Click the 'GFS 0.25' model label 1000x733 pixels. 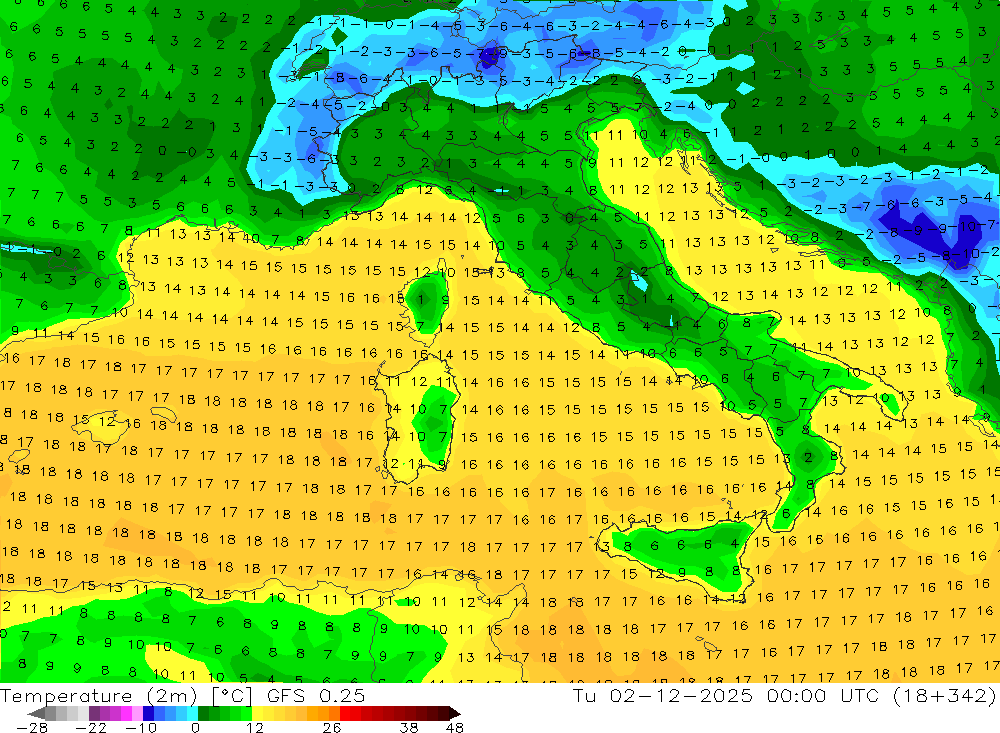316,696
